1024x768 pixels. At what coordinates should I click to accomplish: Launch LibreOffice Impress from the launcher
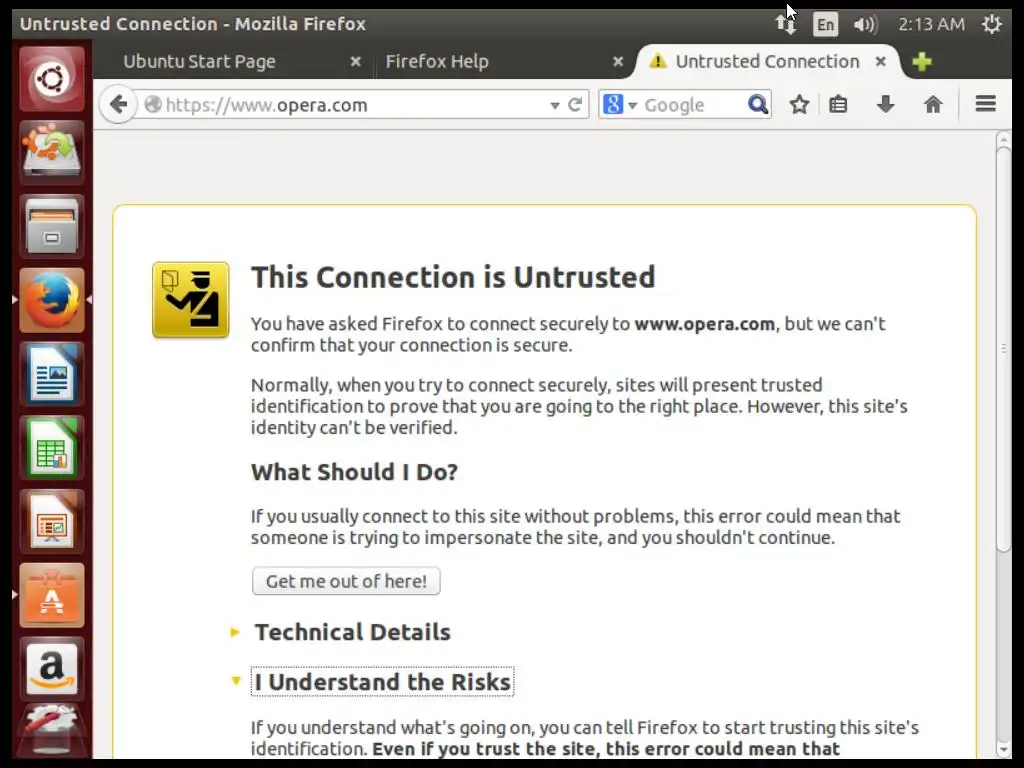click(52, 522)
